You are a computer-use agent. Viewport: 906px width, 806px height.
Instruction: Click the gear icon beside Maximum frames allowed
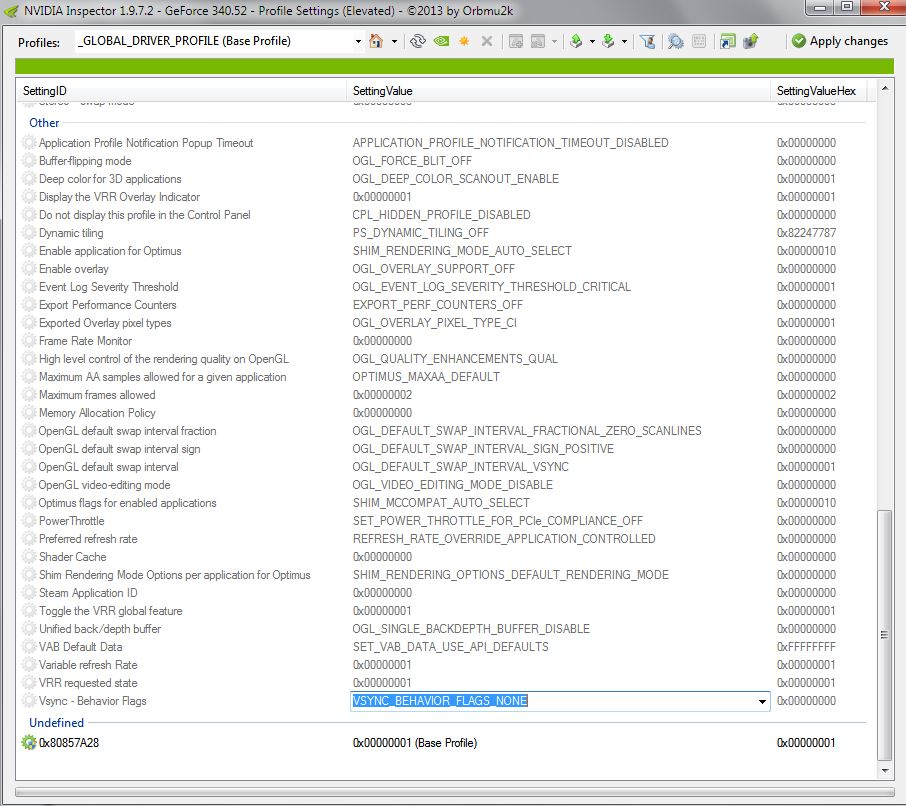tap(29, 395)
